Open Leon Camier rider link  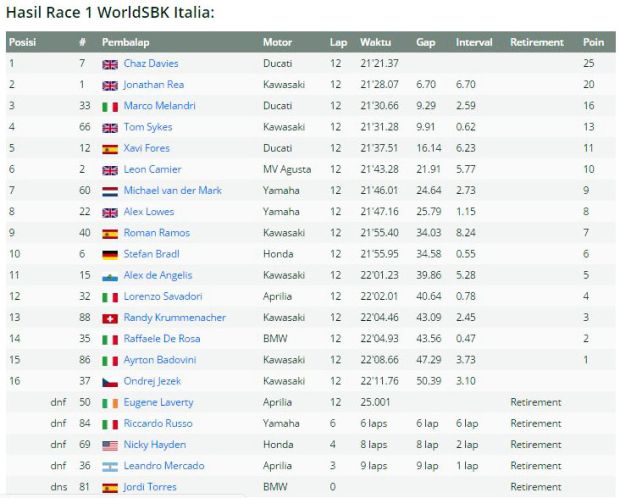[152, 169]
